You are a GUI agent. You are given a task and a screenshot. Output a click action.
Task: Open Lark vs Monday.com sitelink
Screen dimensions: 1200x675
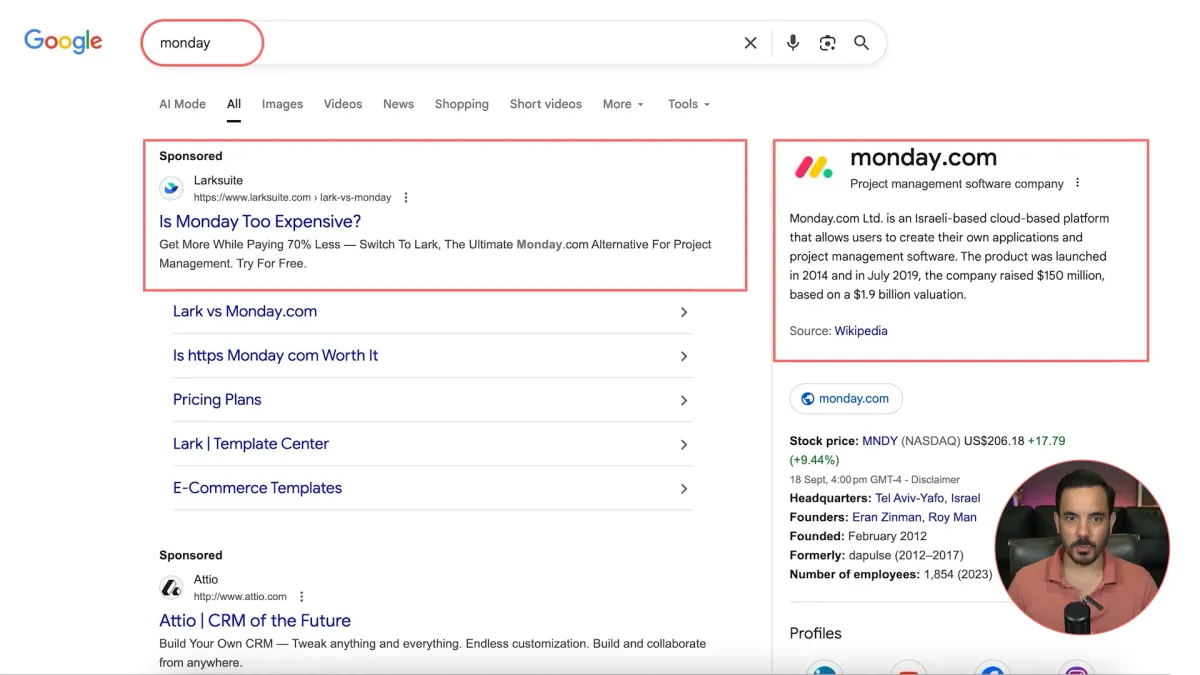[245, 311]
